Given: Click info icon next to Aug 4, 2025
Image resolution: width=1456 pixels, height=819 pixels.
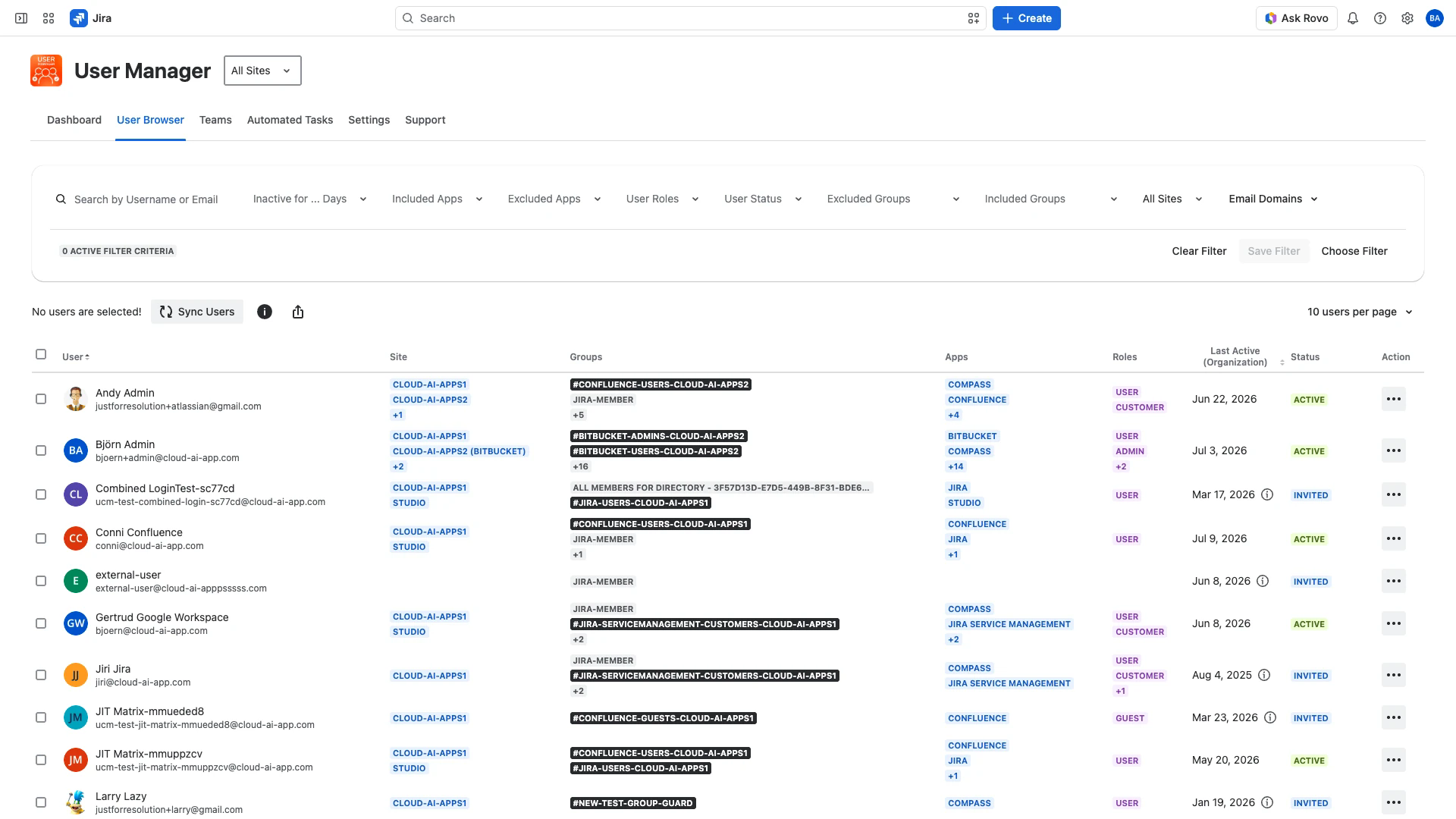Looking at the screenshot, I should tap(1264, 675).
